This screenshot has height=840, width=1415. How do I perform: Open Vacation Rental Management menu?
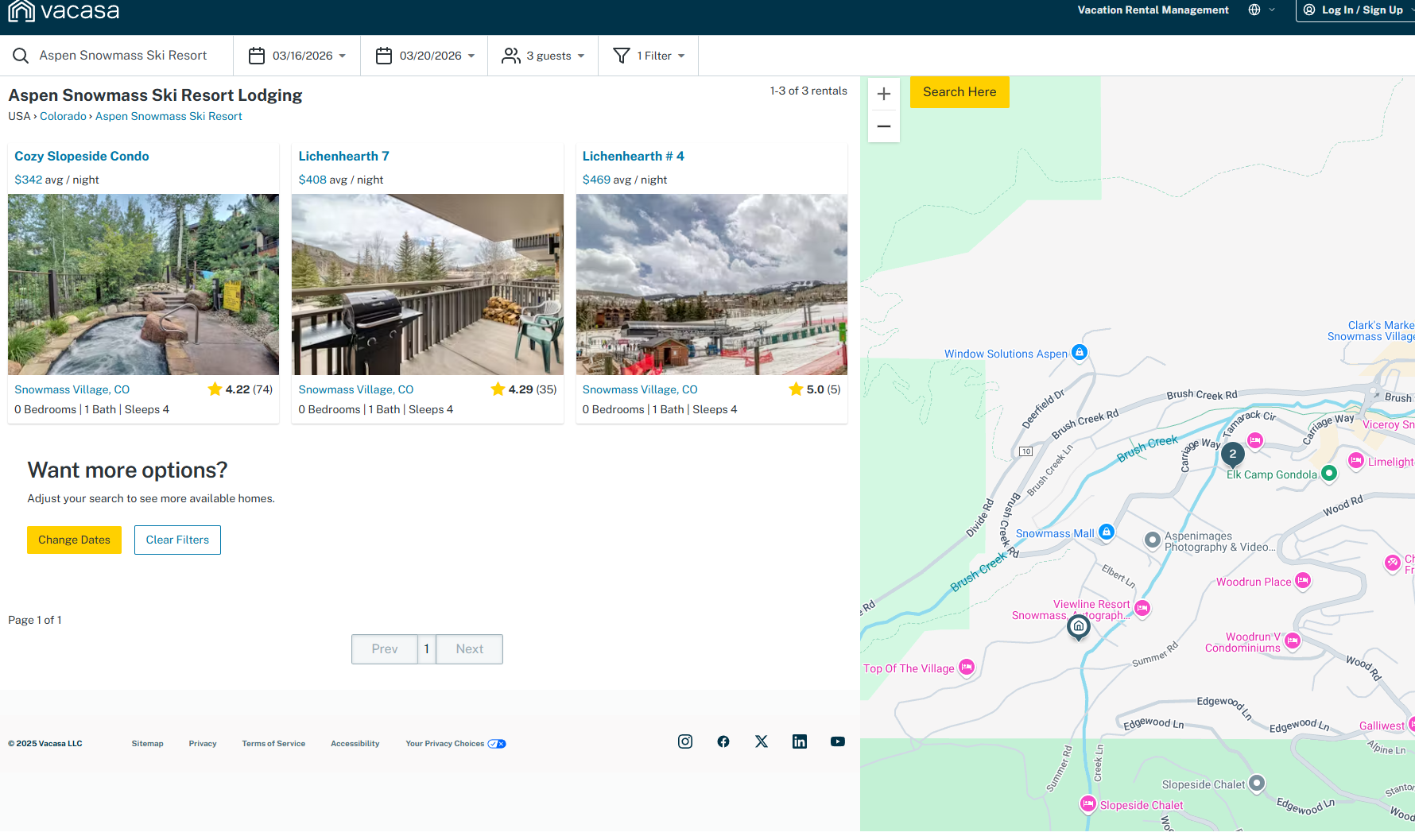1153,10
